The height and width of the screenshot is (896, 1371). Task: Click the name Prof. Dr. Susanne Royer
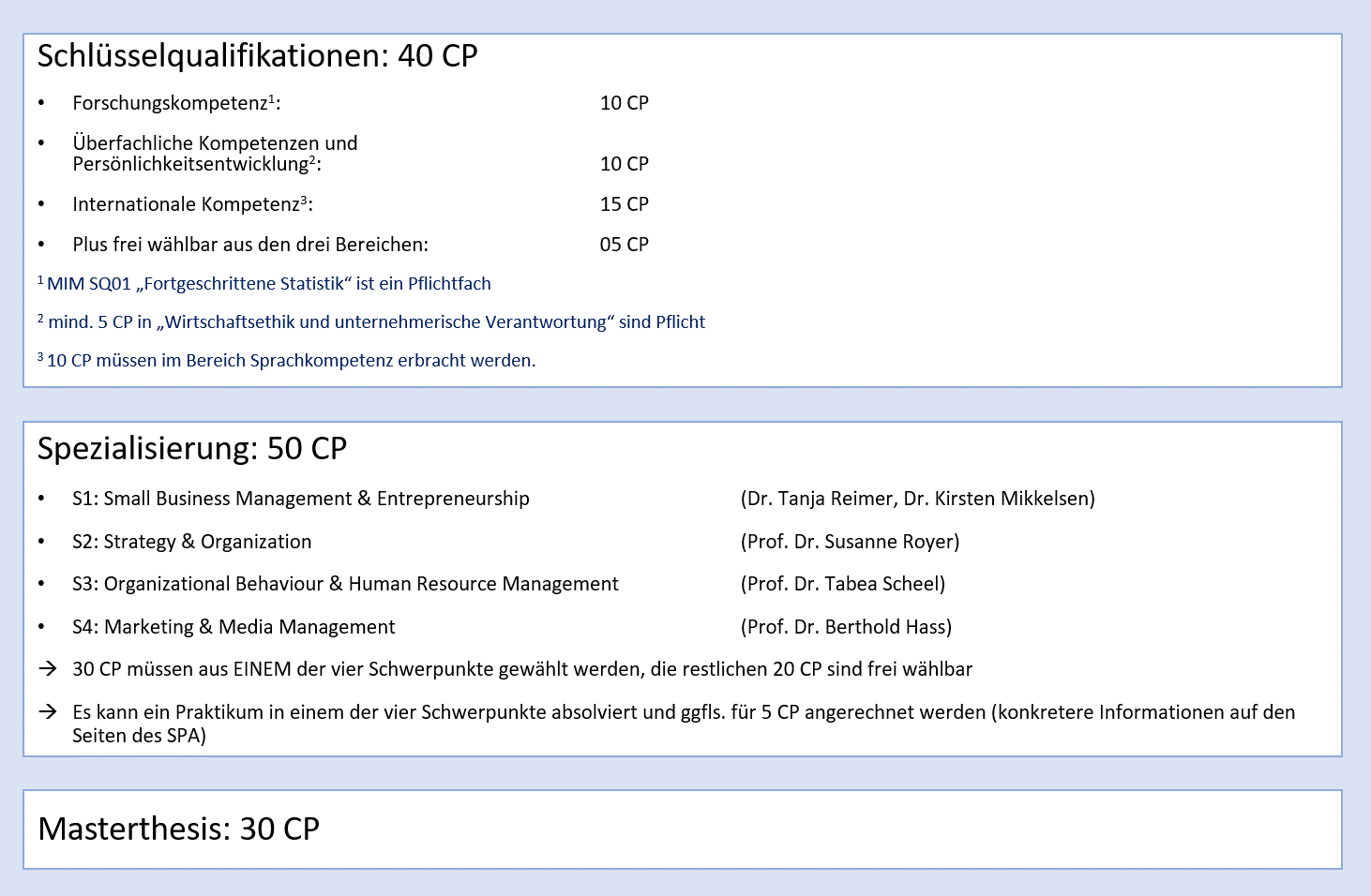pyautogui.click(x=850, y=542)
